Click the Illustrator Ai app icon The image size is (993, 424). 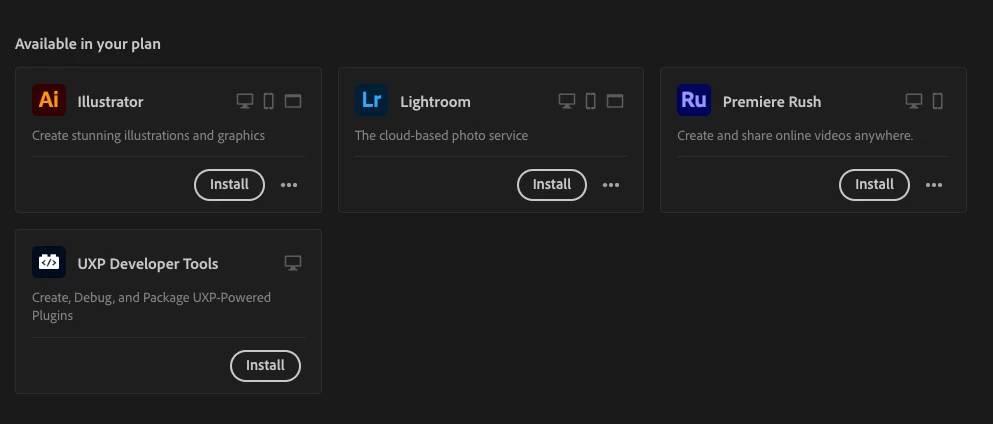point(49,100)
